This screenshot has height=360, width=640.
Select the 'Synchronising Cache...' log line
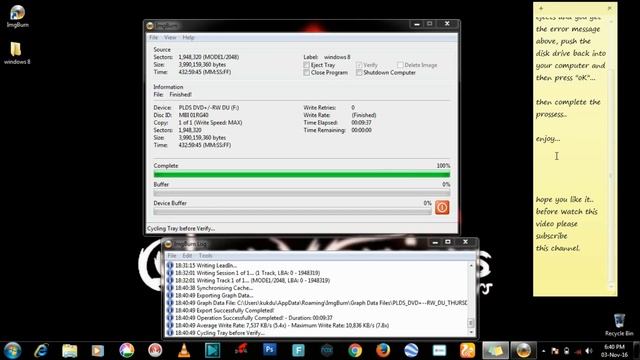click(210, 288)
